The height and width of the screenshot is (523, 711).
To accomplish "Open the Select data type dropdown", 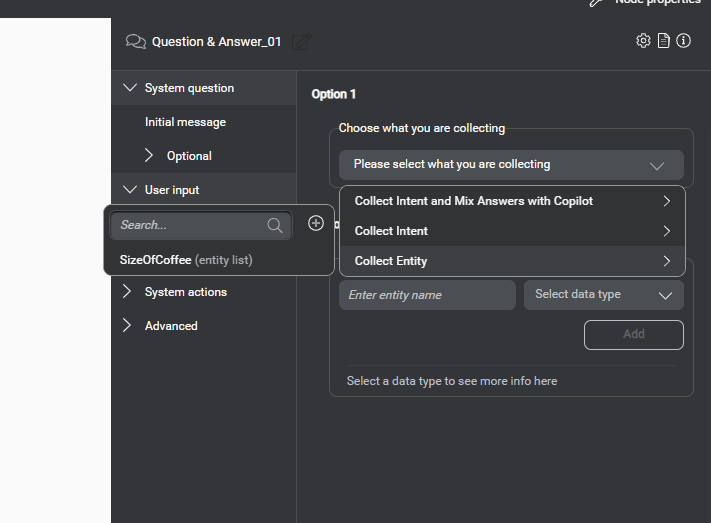I will [603, 295].
